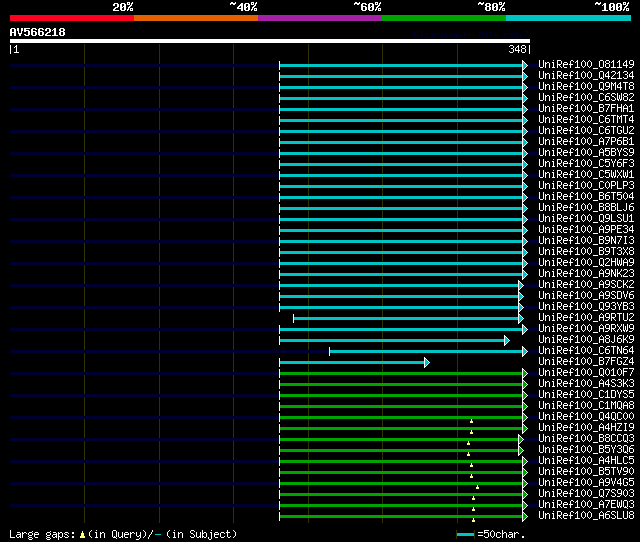The image size is (640, 542).
Task: Select UniRef100_A7EWQ3 label
Action: click(586, 505)
